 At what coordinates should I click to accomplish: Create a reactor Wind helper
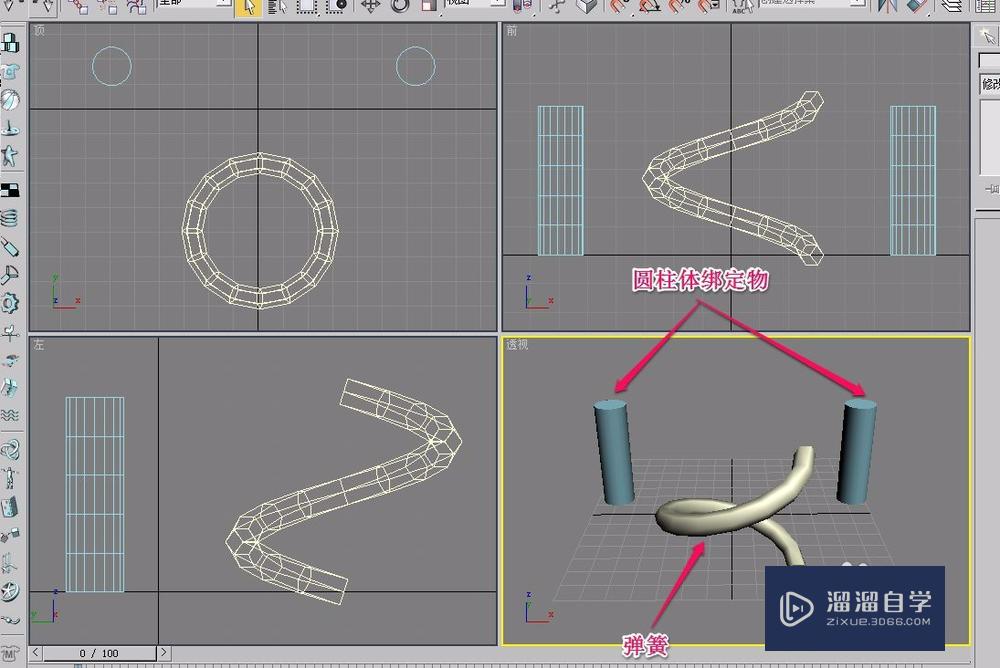point(10,331)
